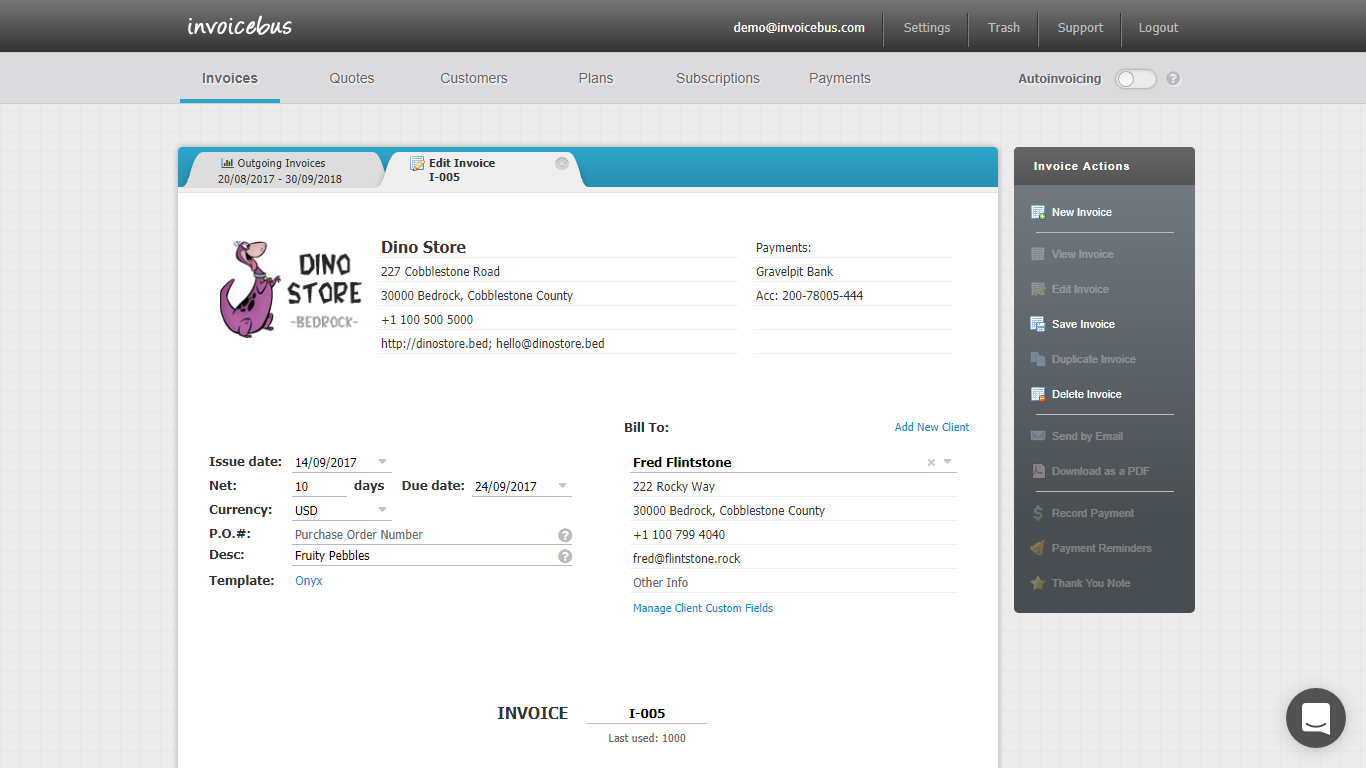The width and height of the screenshot is (1366, 768).
Task: Select the Save Invoice action icon
Action: click(x=1038, y=323)
